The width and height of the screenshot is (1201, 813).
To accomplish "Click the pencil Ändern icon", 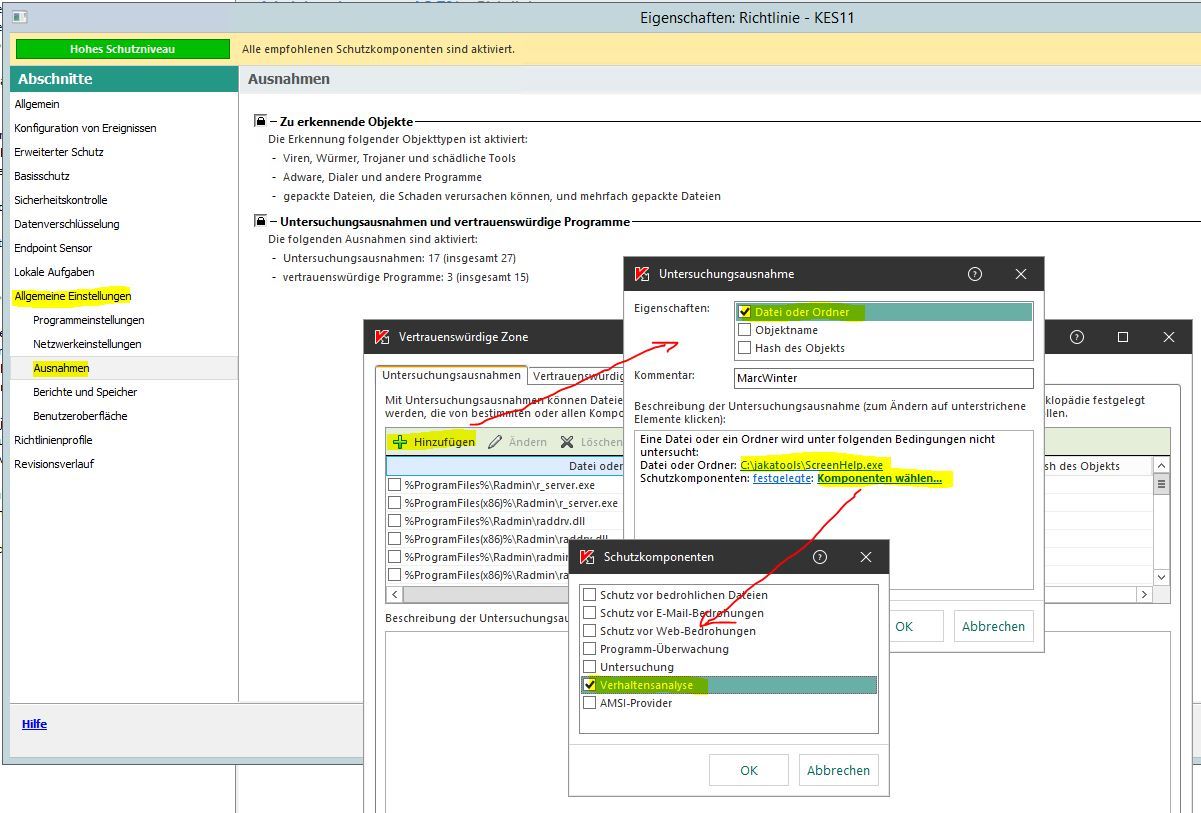I will tap(495, 442).
